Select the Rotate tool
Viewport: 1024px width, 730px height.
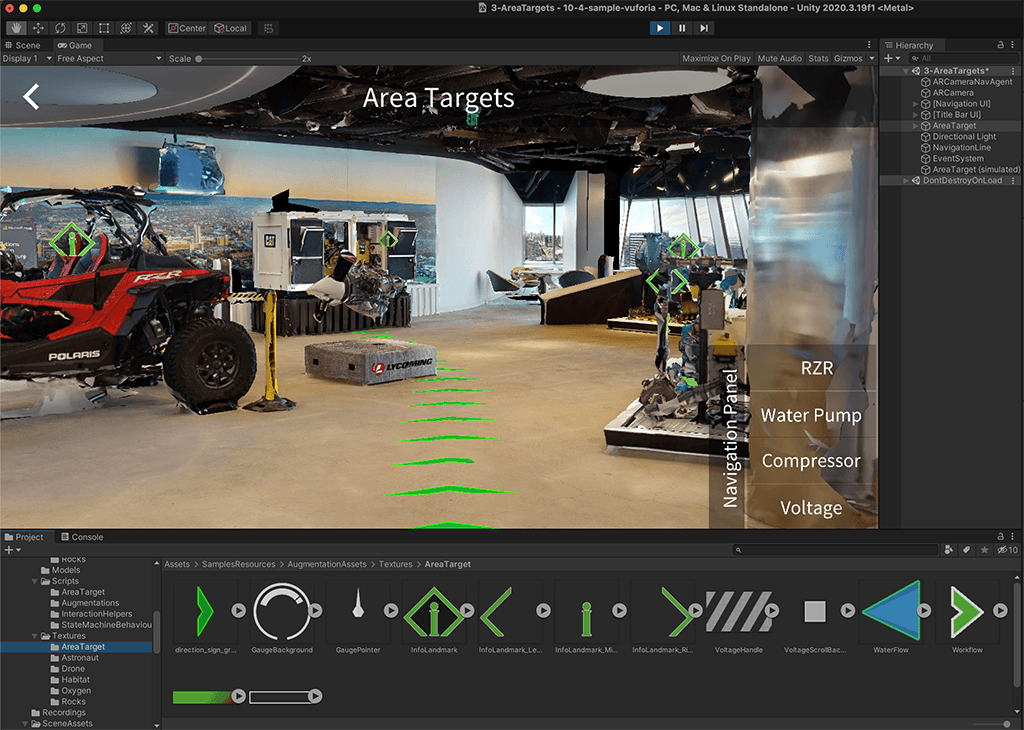point(61,28)
